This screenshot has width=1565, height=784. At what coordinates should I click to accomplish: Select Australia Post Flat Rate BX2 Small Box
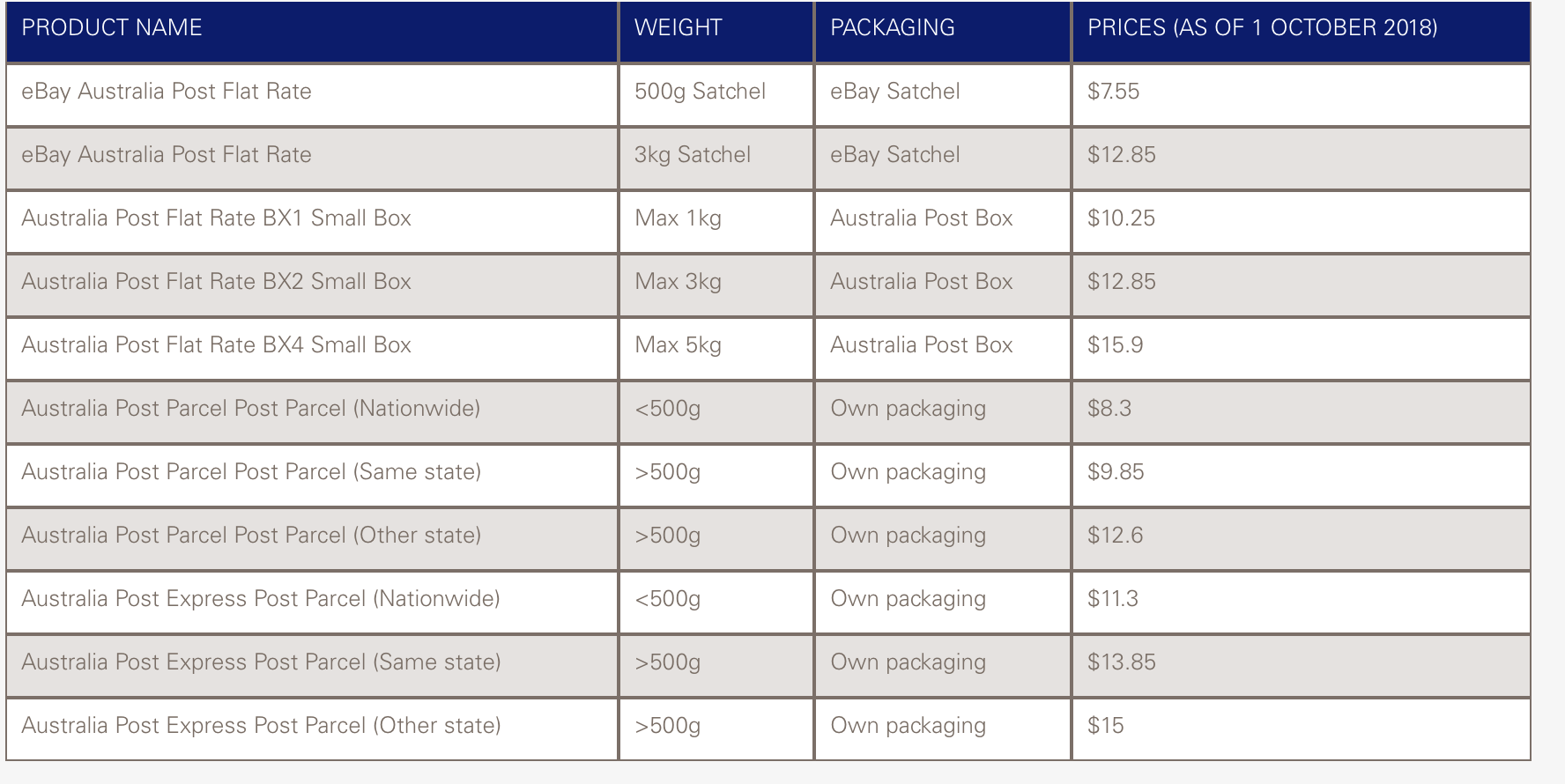216,282
